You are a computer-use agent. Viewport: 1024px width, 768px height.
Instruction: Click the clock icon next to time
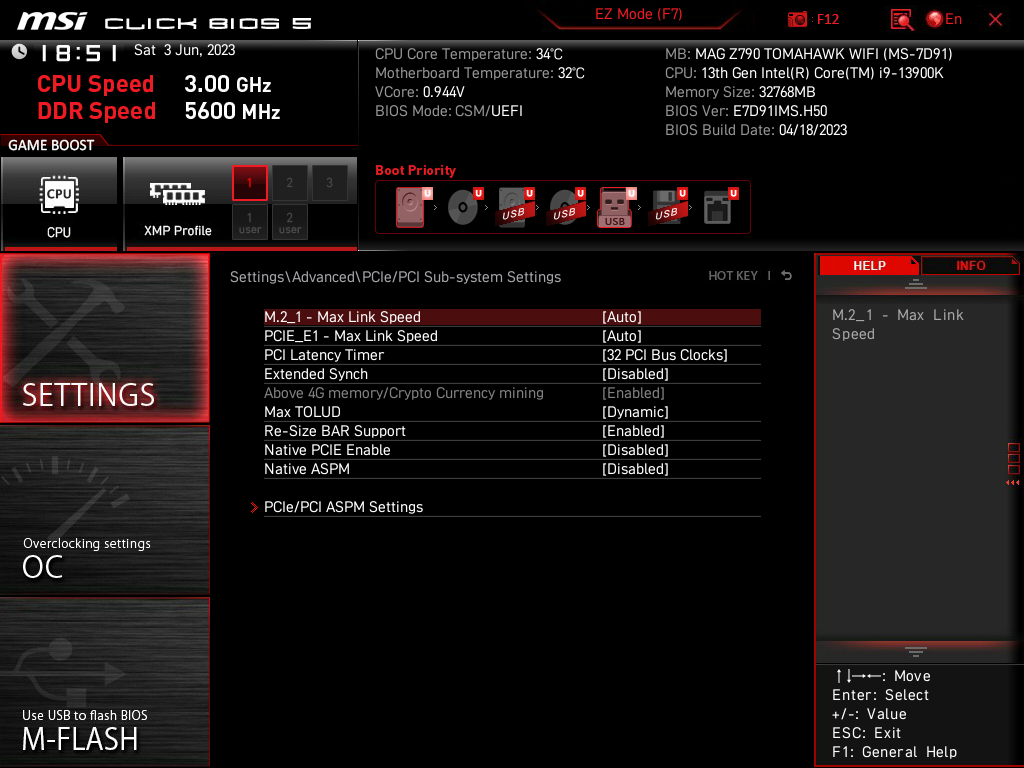[19, 52]
